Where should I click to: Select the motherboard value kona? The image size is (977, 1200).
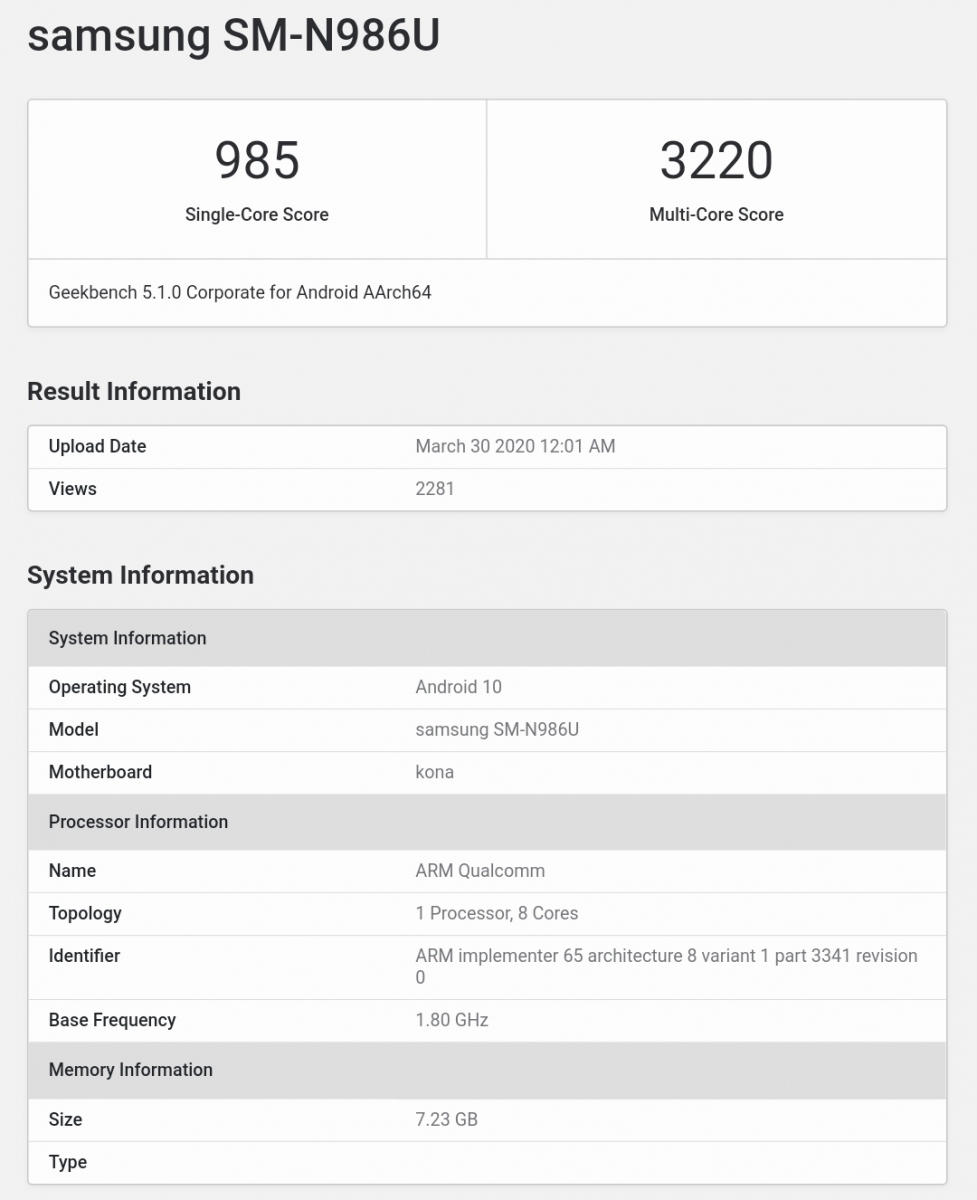(x=435, y=772)
